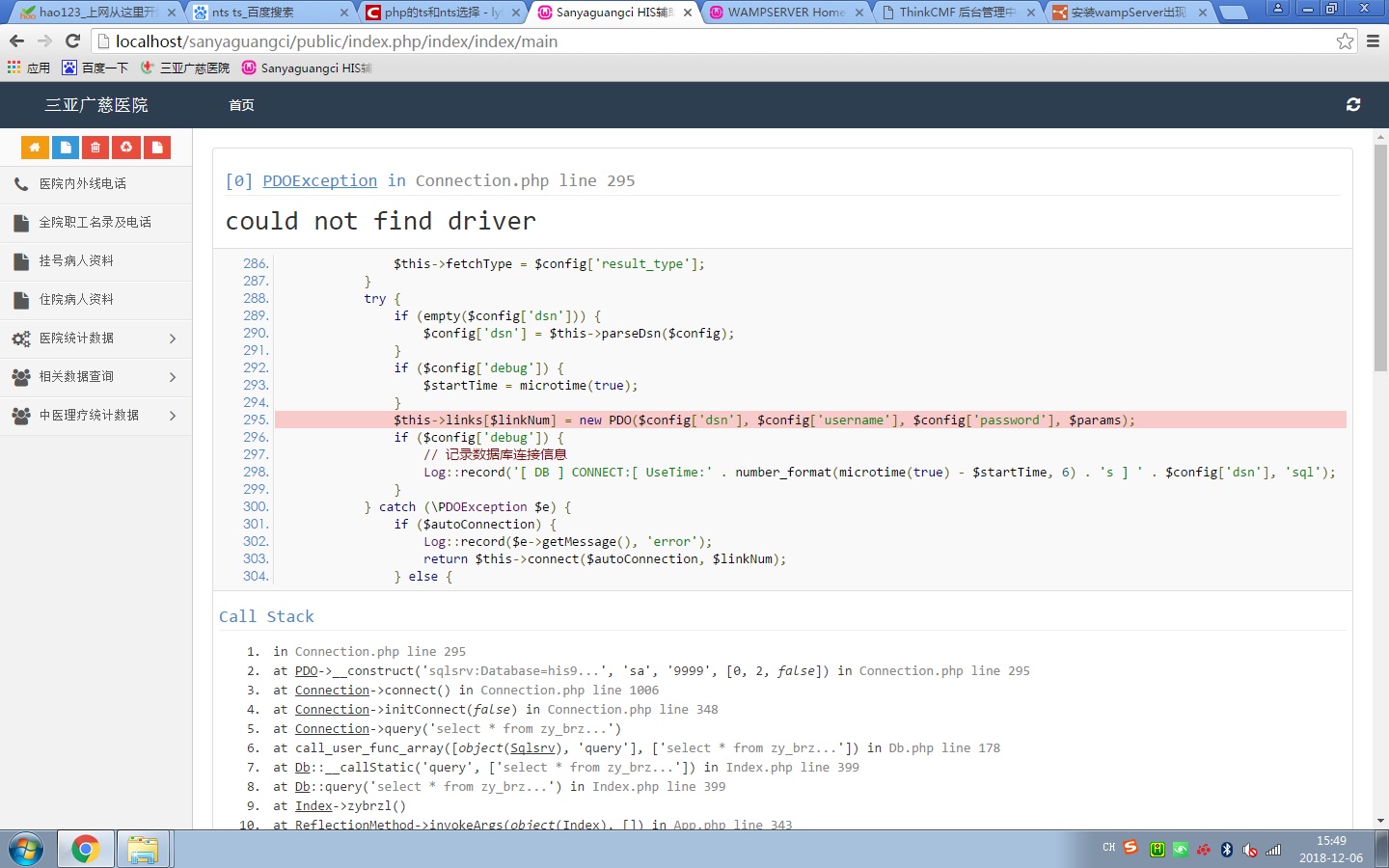Image resolution: width=1389 pixels, height=868 pixels.
Task: Click the muted volume tray icon
Action: (1250, 850)
